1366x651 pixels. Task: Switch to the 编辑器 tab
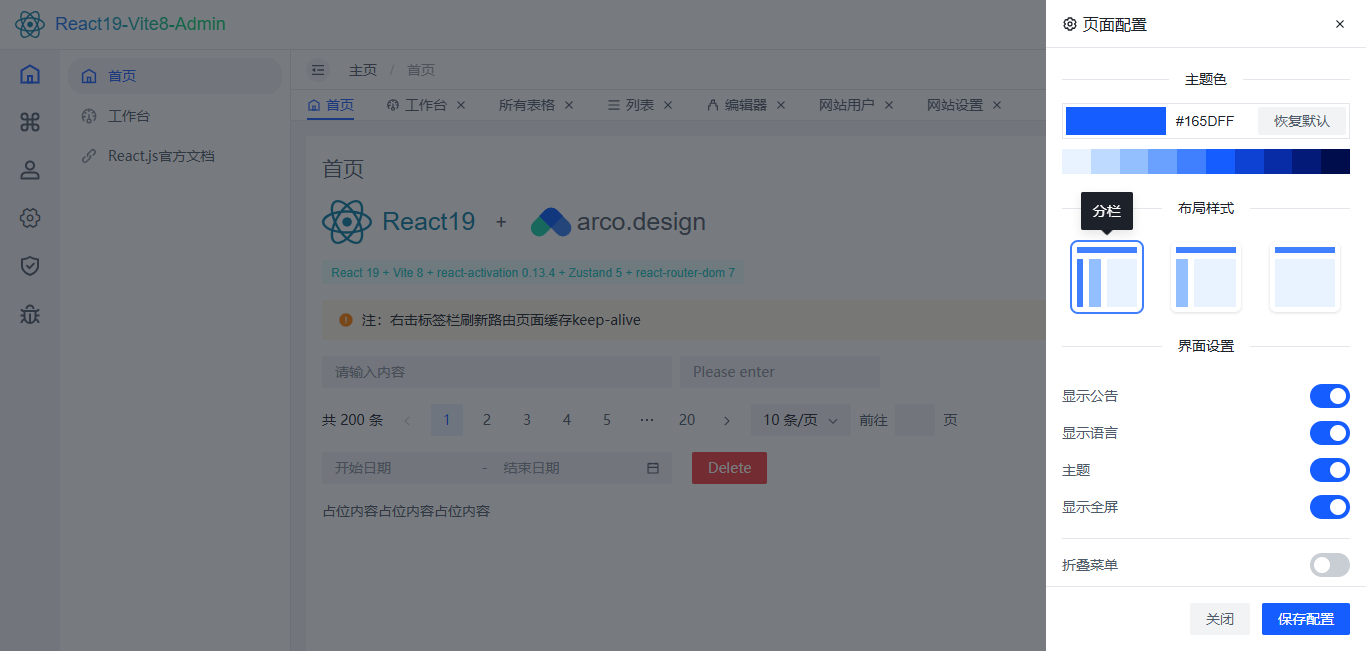pos(737,105)
